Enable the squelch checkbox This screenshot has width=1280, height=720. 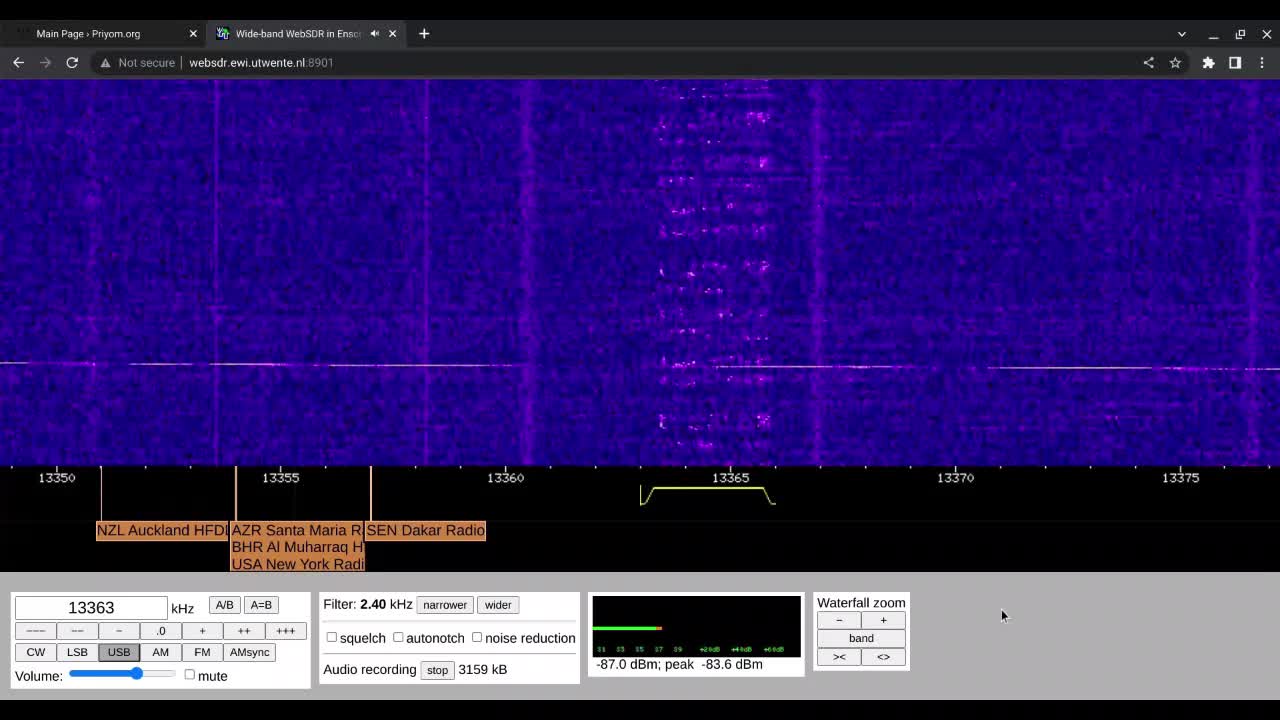tap(332, 637)
